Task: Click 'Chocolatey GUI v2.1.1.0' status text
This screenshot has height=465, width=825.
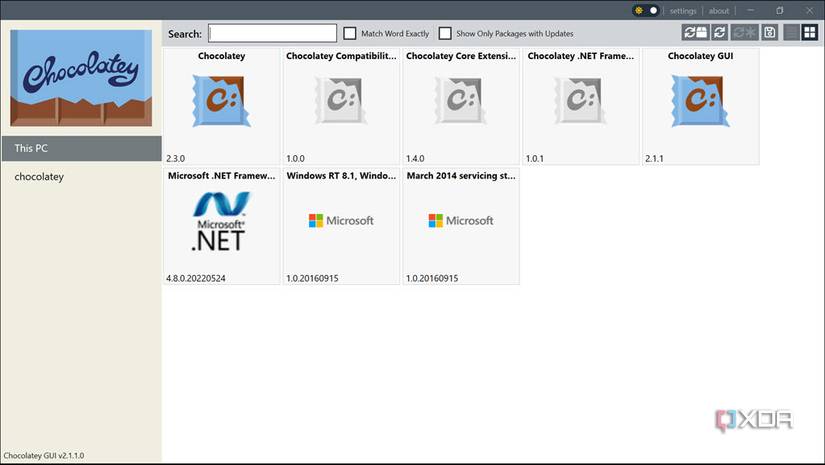Action: (x=44, y=456)
